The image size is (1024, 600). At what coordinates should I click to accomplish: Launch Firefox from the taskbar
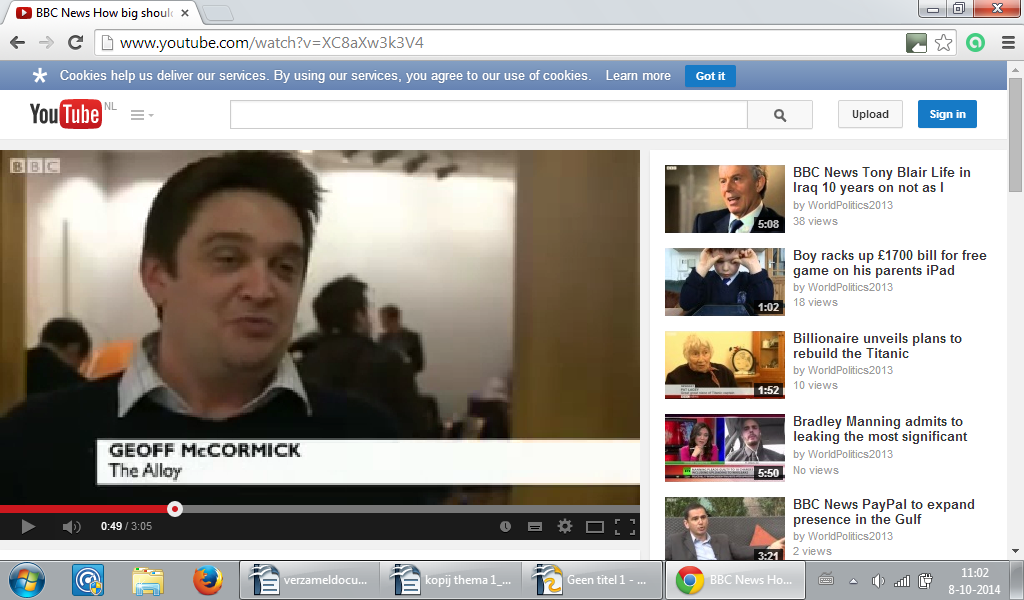(208, 580)
